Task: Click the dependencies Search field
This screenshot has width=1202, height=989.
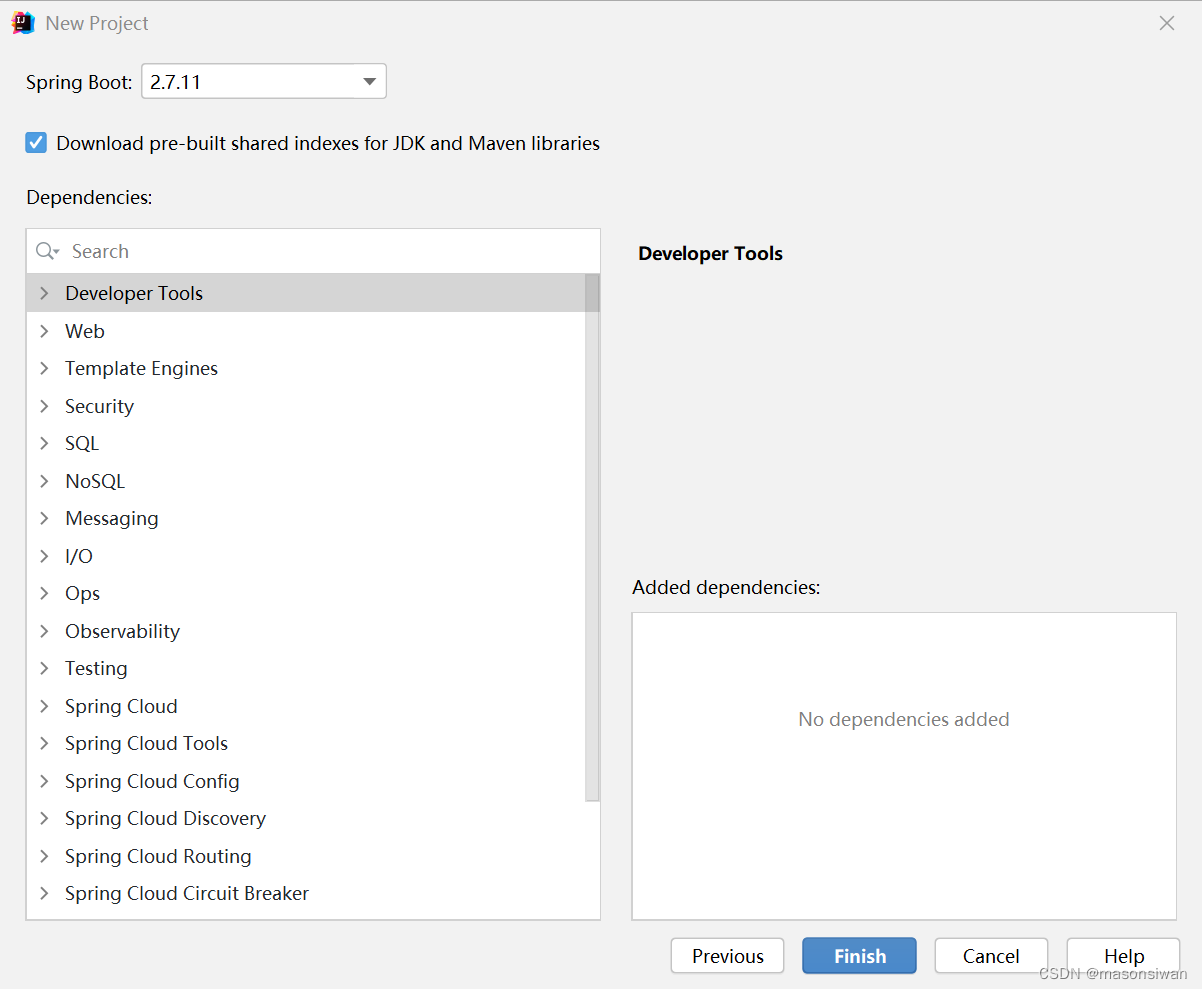Action: (313, 251)
